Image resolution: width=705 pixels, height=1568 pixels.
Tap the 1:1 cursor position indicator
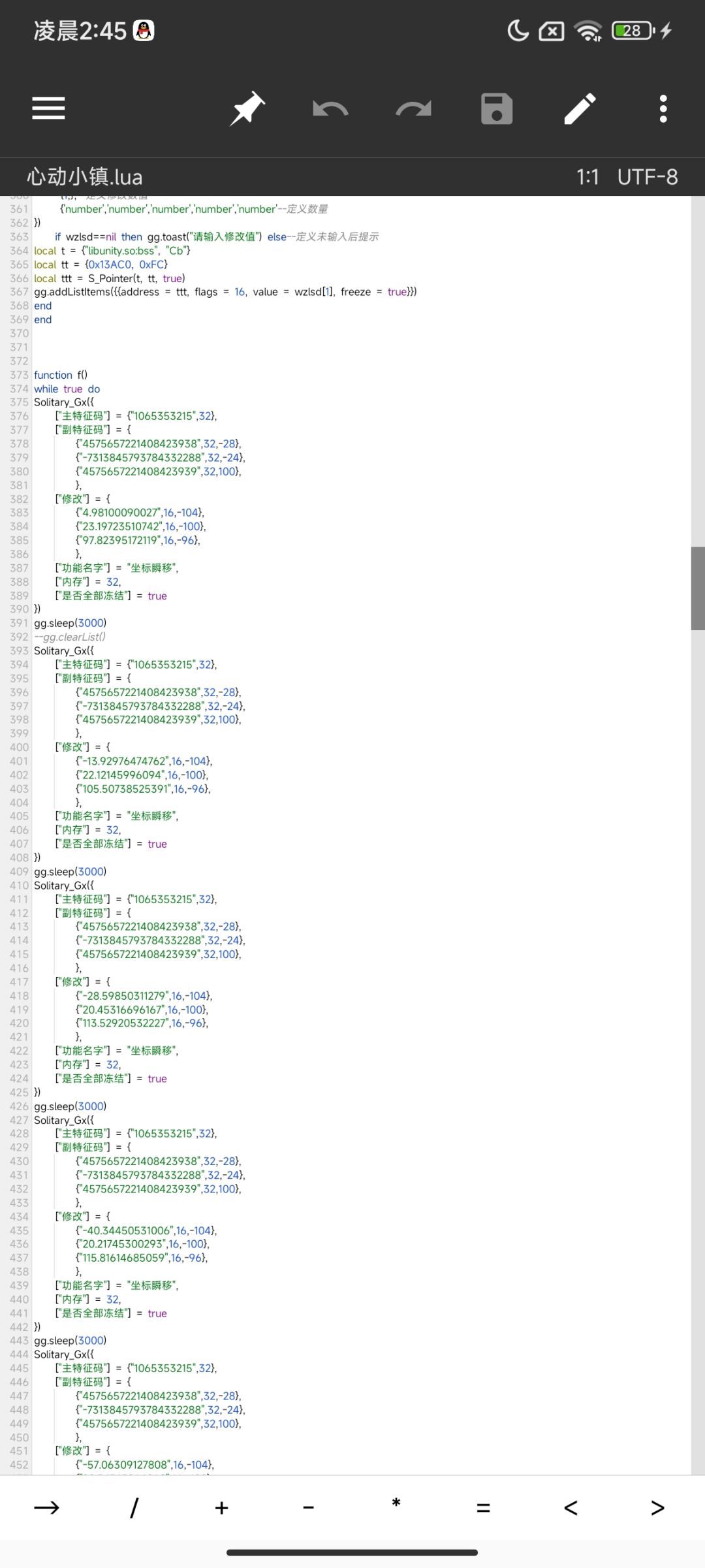tap(587, 177)
